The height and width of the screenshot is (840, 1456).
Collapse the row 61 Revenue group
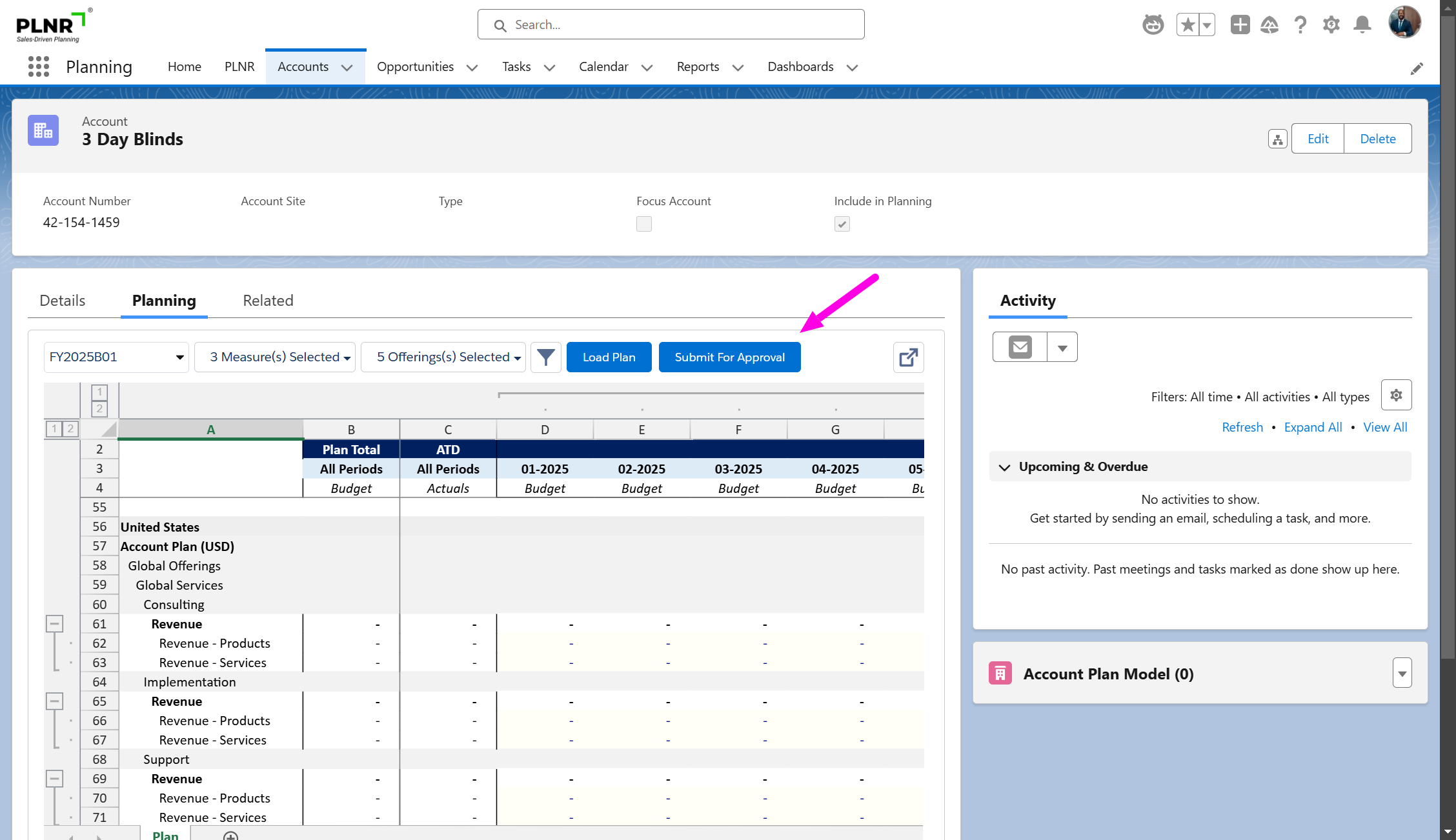55,623
